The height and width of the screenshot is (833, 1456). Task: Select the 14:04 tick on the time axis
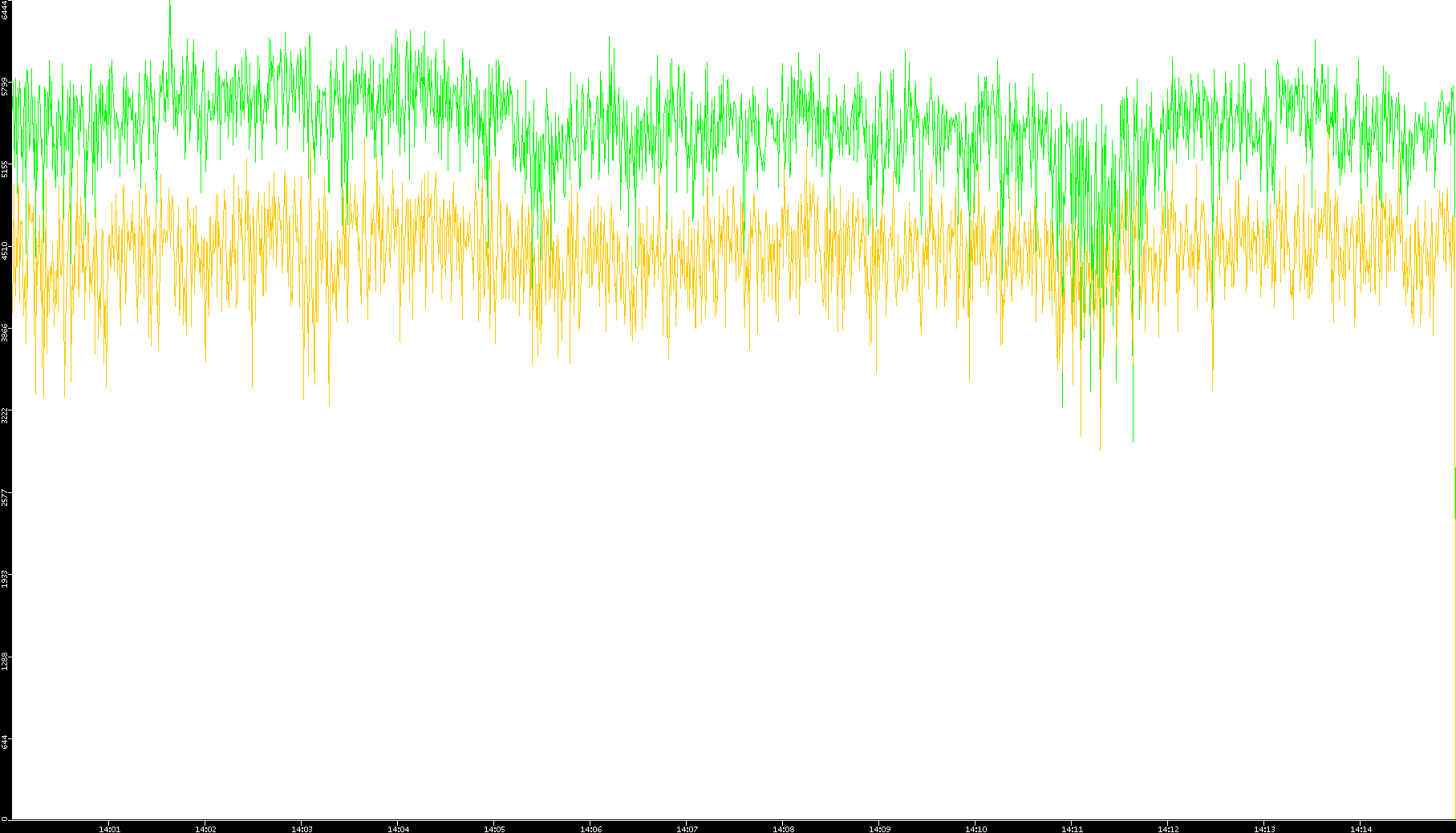[398, 829]
